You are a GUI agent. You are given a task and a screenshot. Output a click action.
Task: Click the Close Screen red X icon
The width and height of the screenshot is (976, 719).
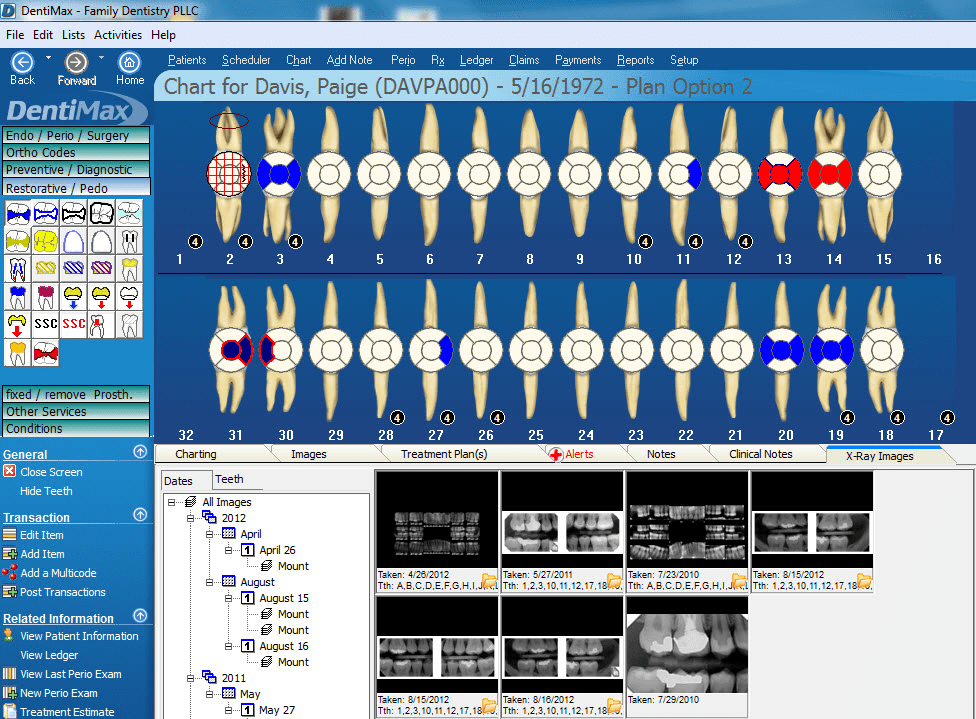coord(9,471)
